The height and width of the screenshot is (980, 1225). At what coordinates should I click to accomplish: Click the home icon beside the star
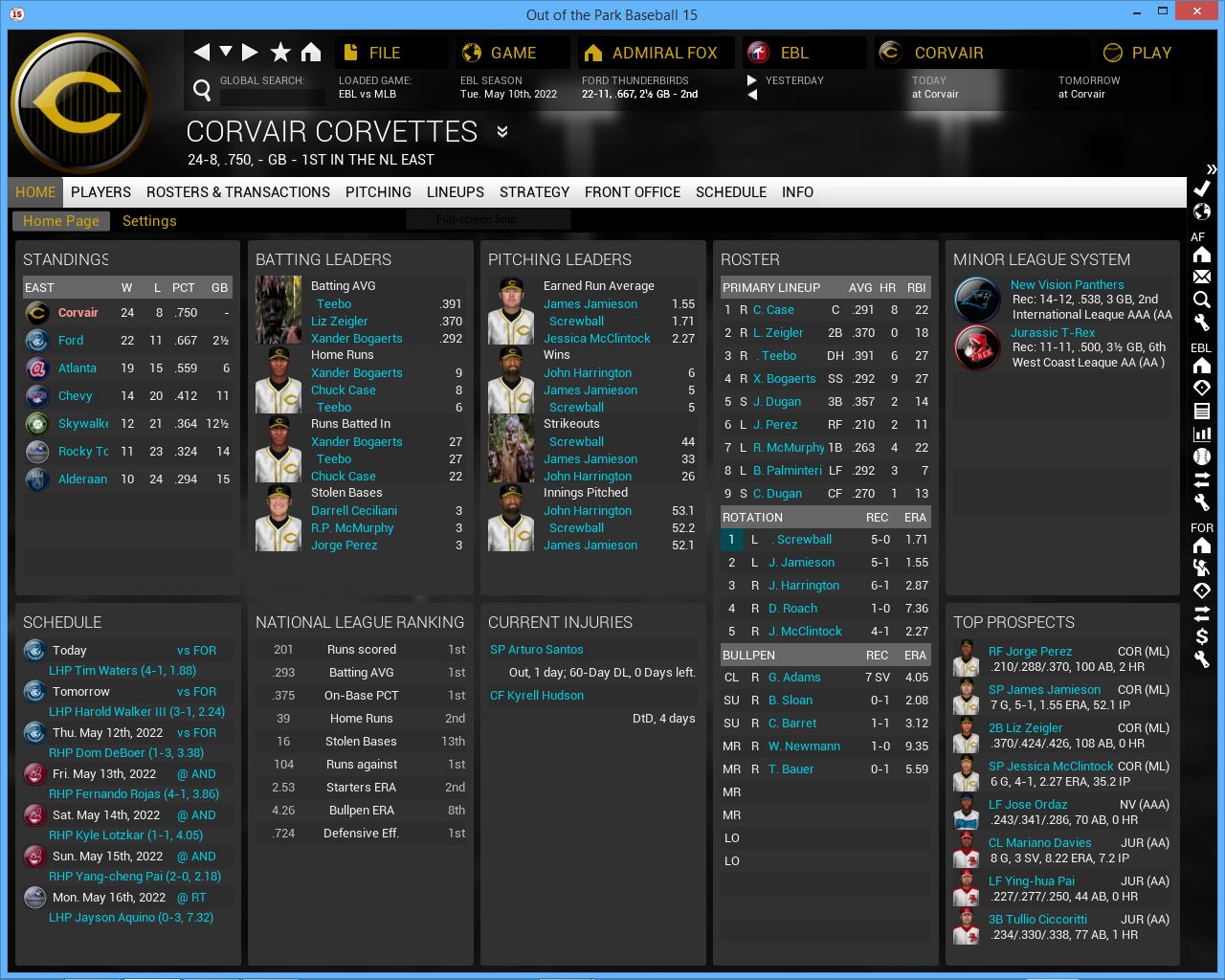311,53
